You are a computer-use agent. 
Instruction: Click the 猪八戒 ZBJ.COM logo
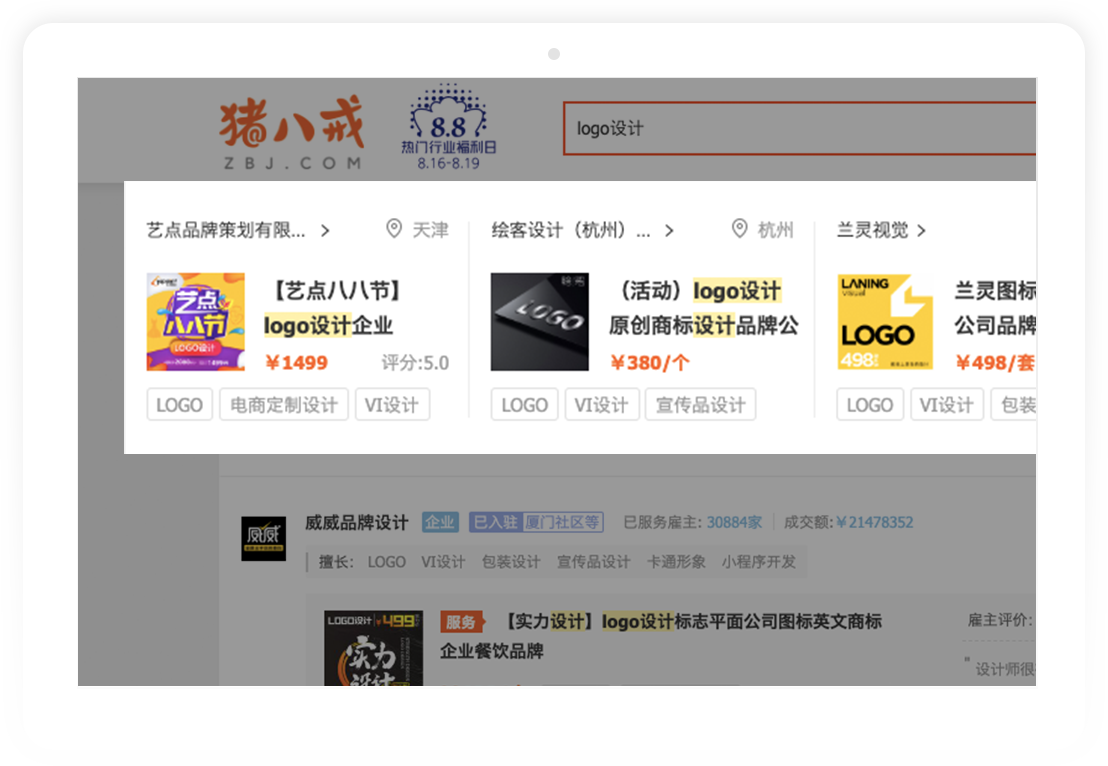point(292,134)
